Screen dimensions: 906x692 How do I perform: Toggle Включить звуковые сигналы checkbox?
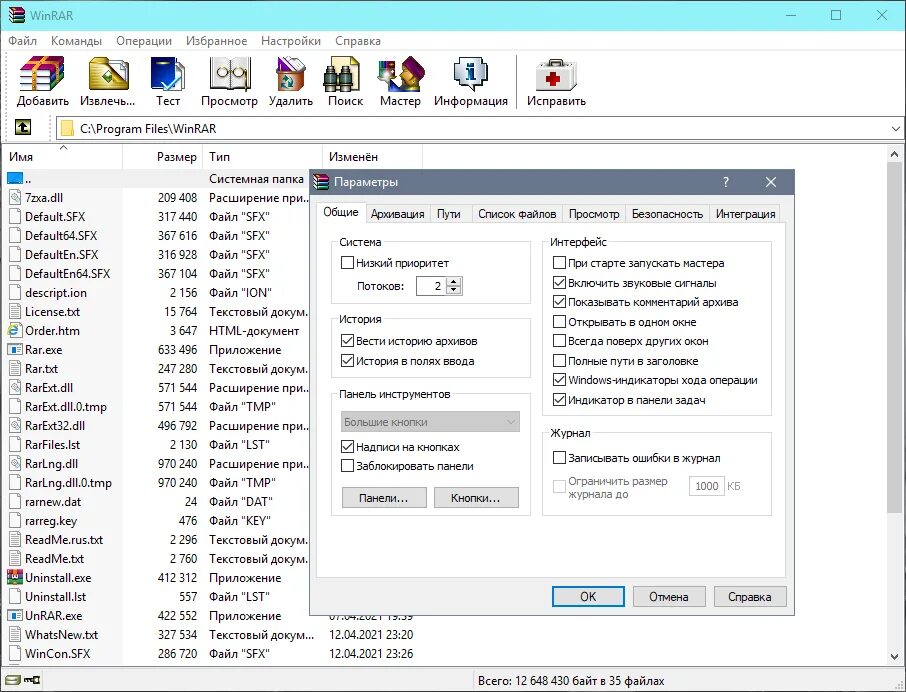559,282
